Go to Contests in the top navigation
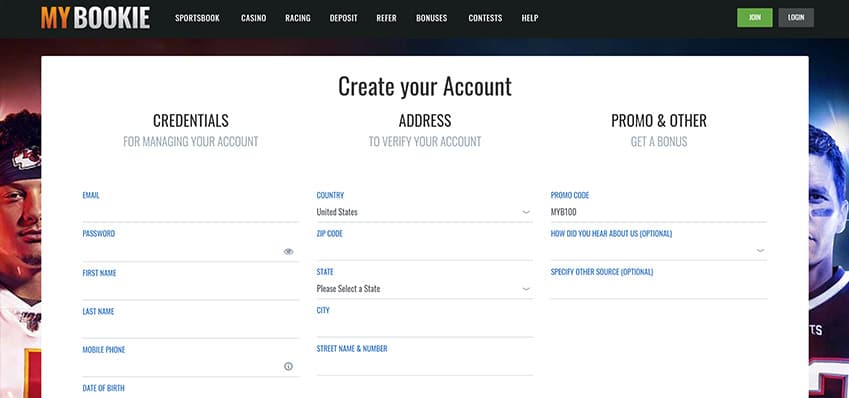Viewport: 849px width, 398px height. tap(485, 18)
